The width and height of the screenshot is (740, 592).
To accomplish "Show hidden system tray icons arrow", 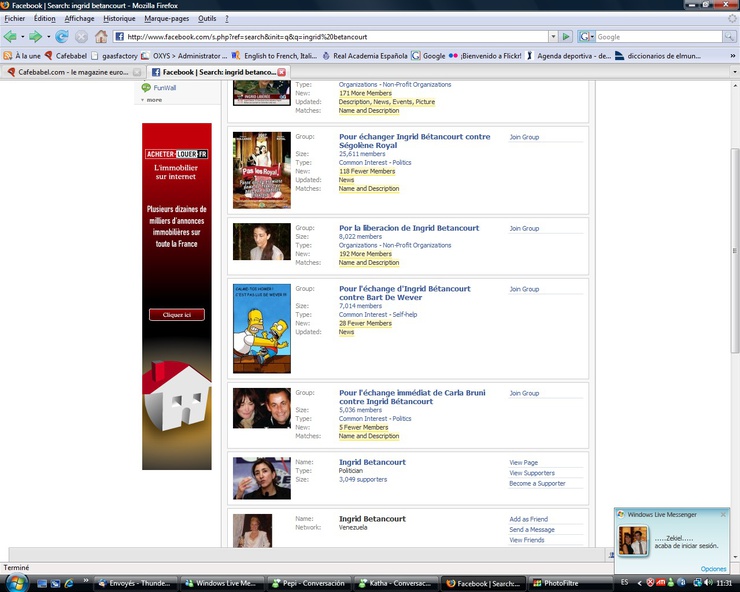I will pyautogui.click(x=639, y=583).
